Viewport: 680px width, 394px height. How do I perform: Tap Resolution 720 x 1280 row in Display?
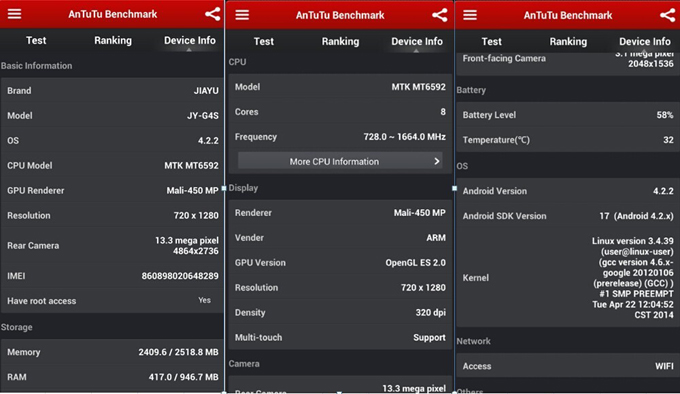(340, 287)
